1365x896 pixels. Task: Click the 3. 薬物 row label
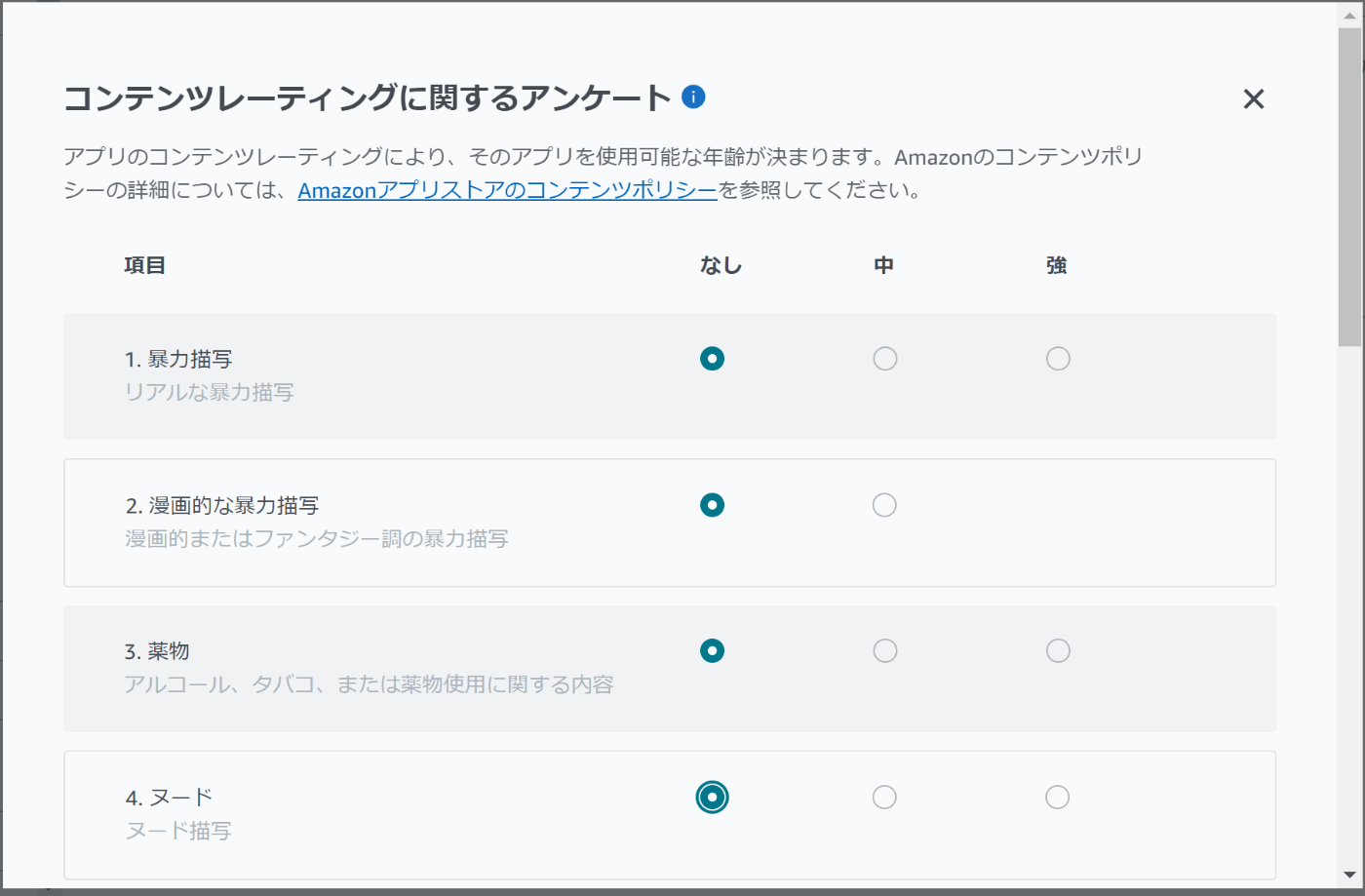coord(157,651)
